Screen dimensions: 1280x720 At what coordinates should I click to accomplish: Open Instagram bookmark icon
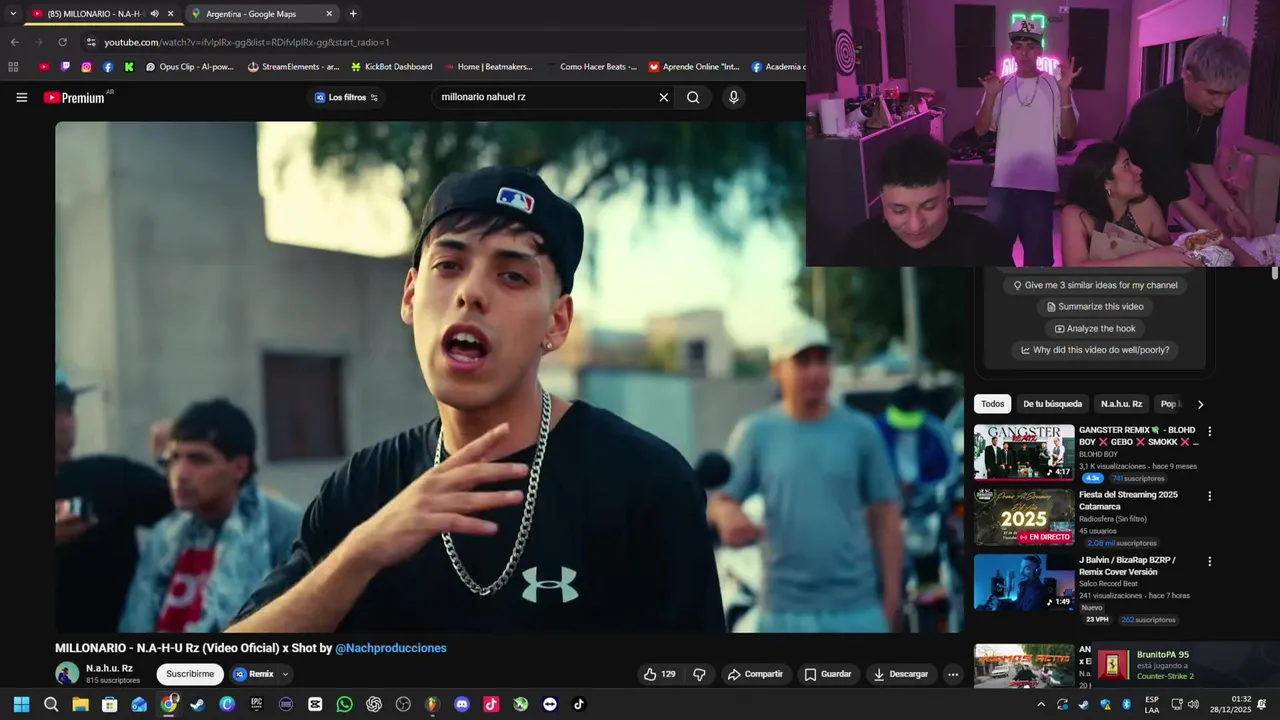pyautogui.click(x=87, y=67)
